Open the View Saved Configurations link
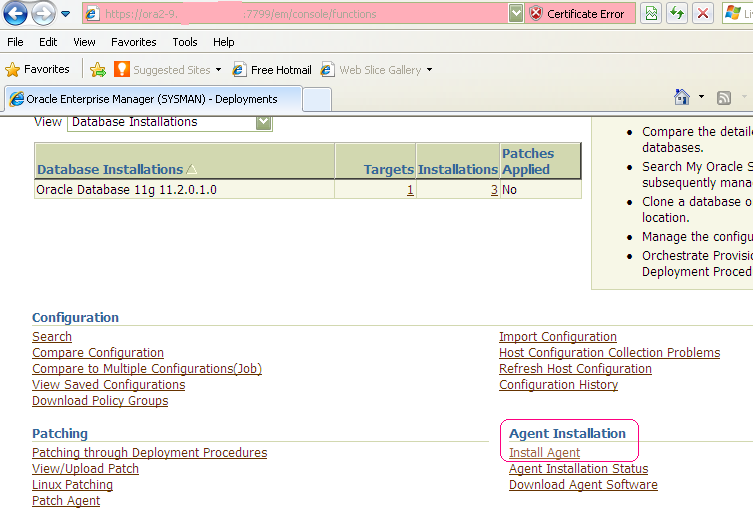The width and height of the screenshot is (753, 519). click(x=109, y=385)
